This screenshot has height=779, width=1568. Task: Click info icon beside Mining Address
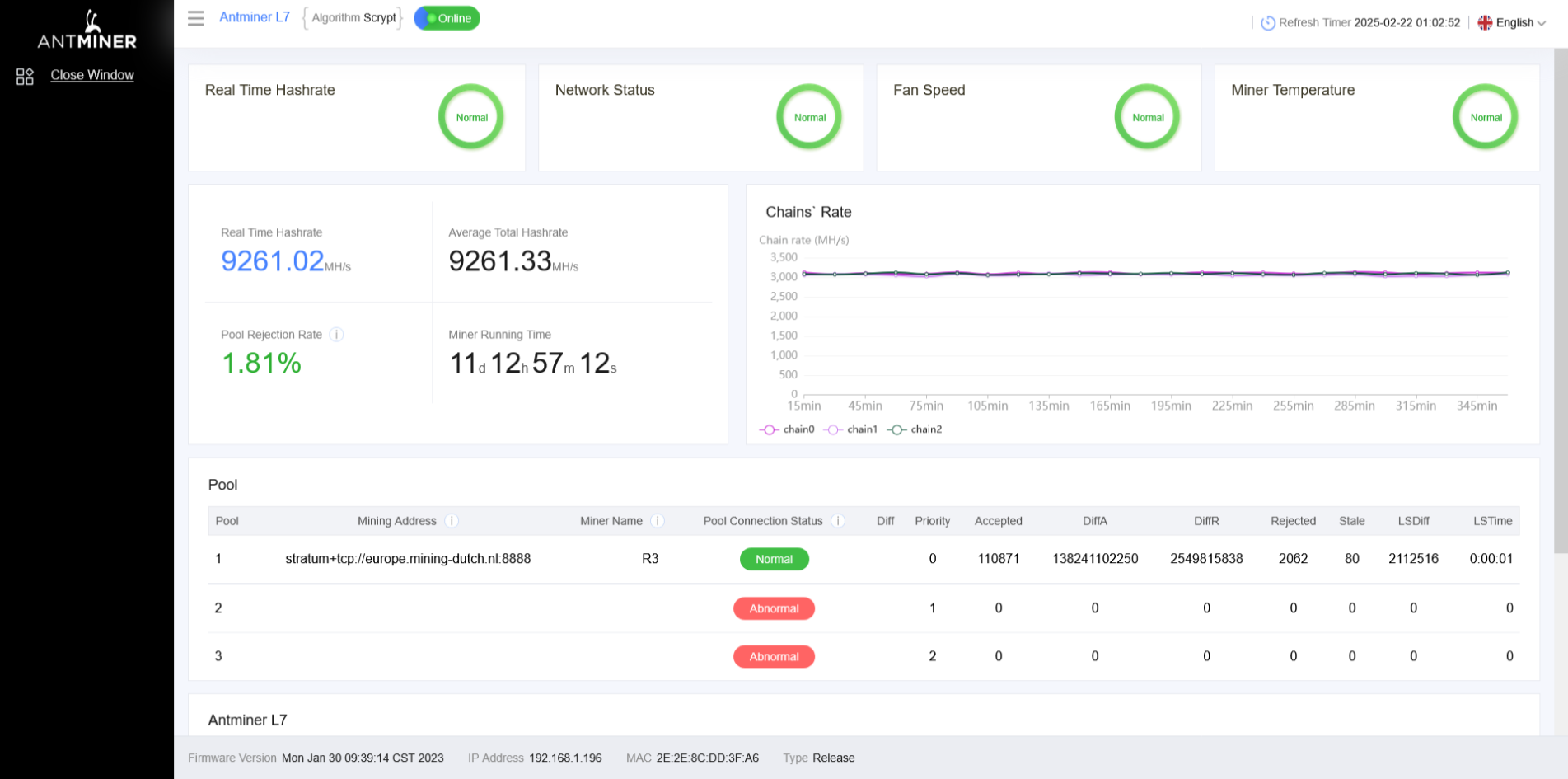[452, 521]
